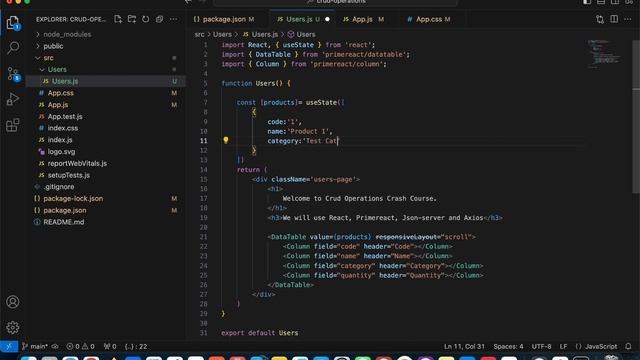This screenshot has width=640, height=360.
Task: Open changes compare icon in editor toolbar
Action: 600,19
